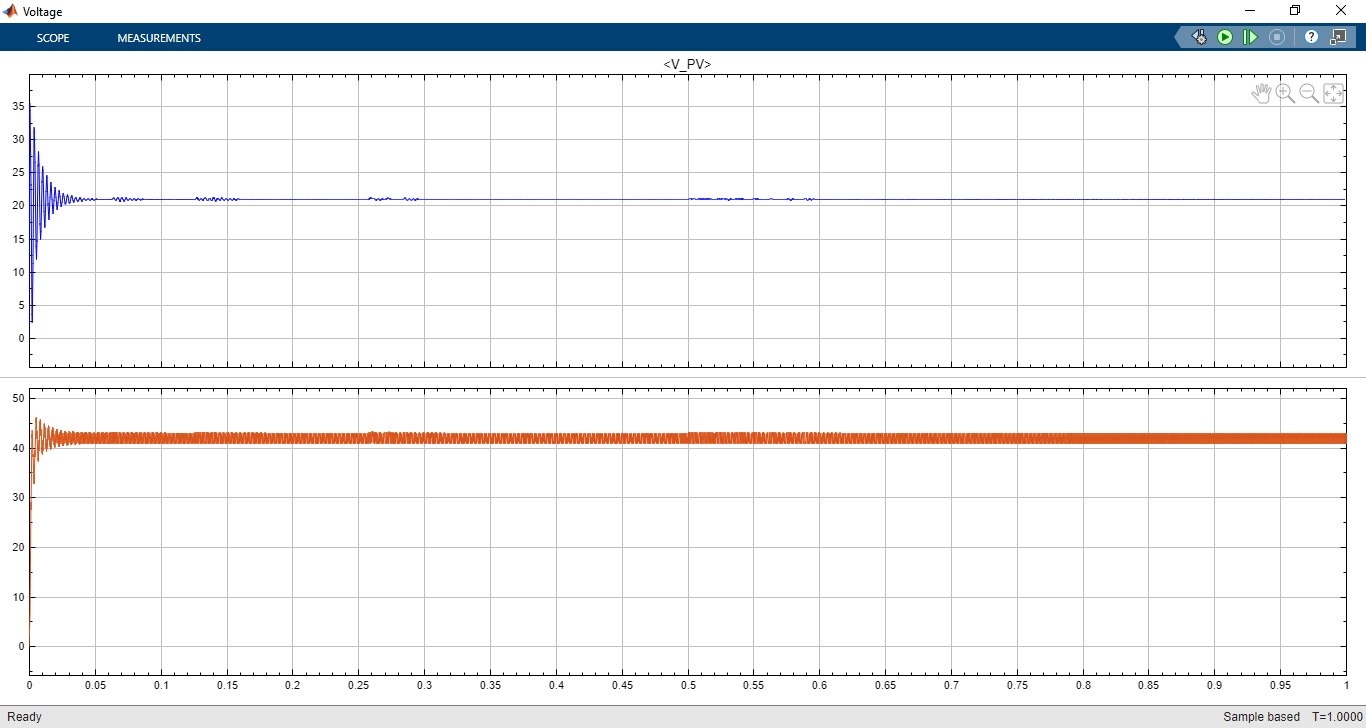1366x728 pixels.
Task: Activate the zoom in magnifier on axes
Action: point(1286,93)
